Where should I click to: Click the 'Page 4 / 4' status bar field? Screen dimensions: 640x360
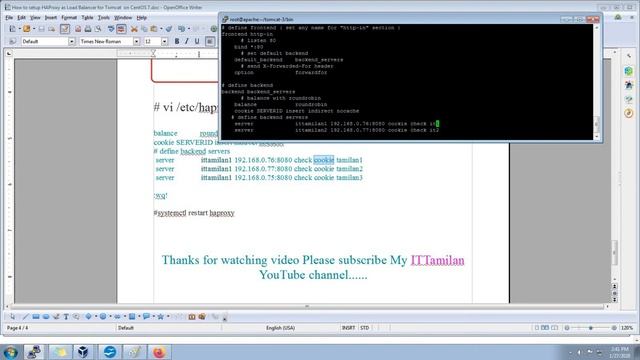18,328
